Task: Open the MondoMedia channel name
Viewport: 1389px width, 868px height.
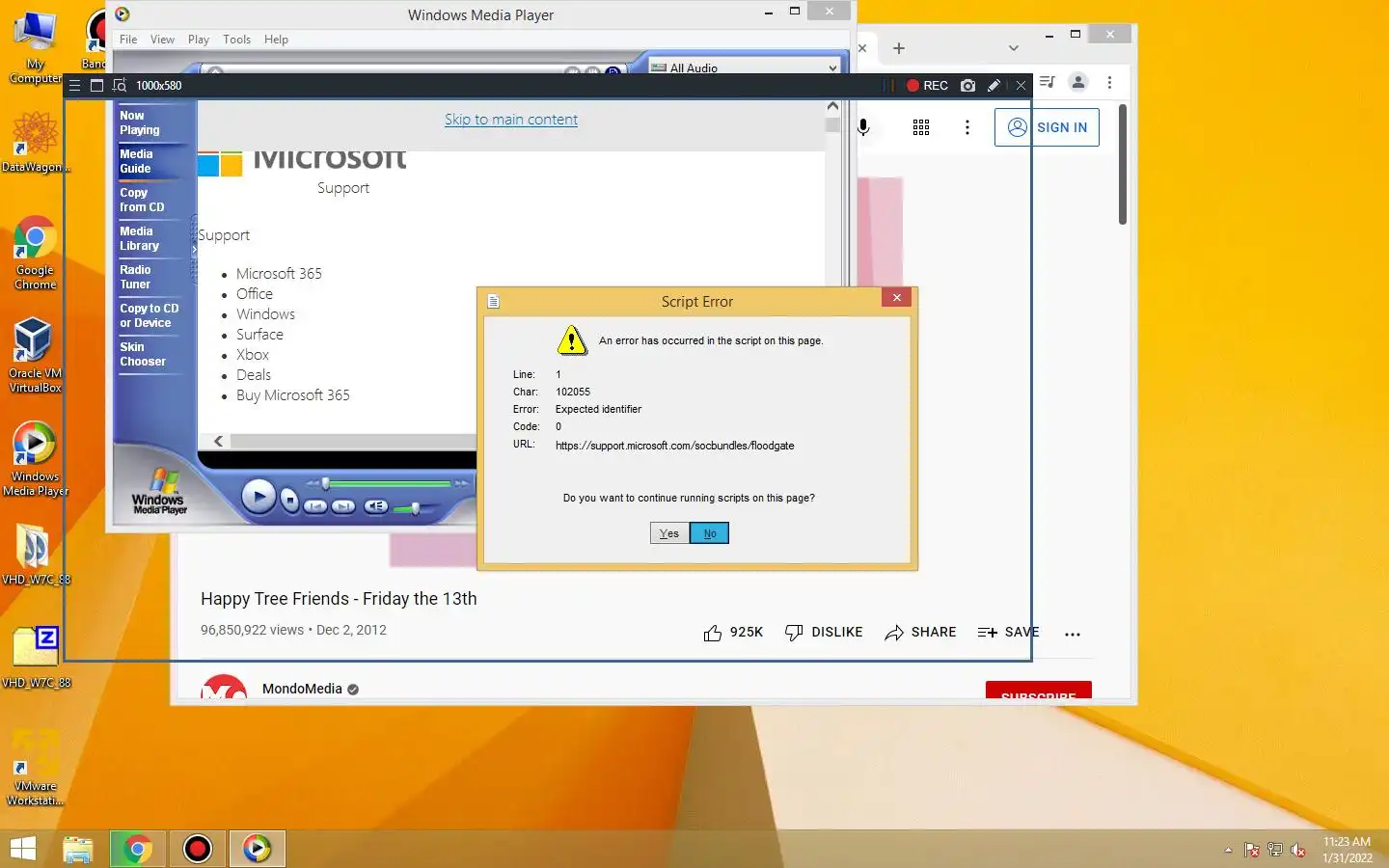Action: tap(302, 689)
